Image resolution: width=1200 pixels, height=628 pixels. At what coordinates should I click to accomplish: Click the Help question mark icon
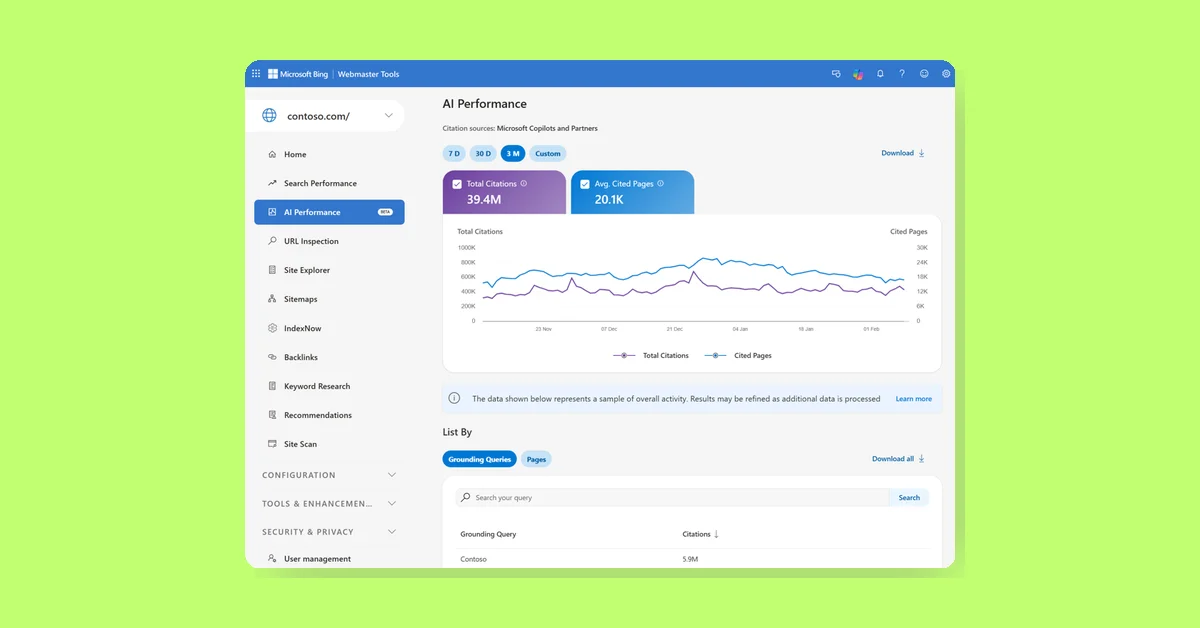point(901,73)
